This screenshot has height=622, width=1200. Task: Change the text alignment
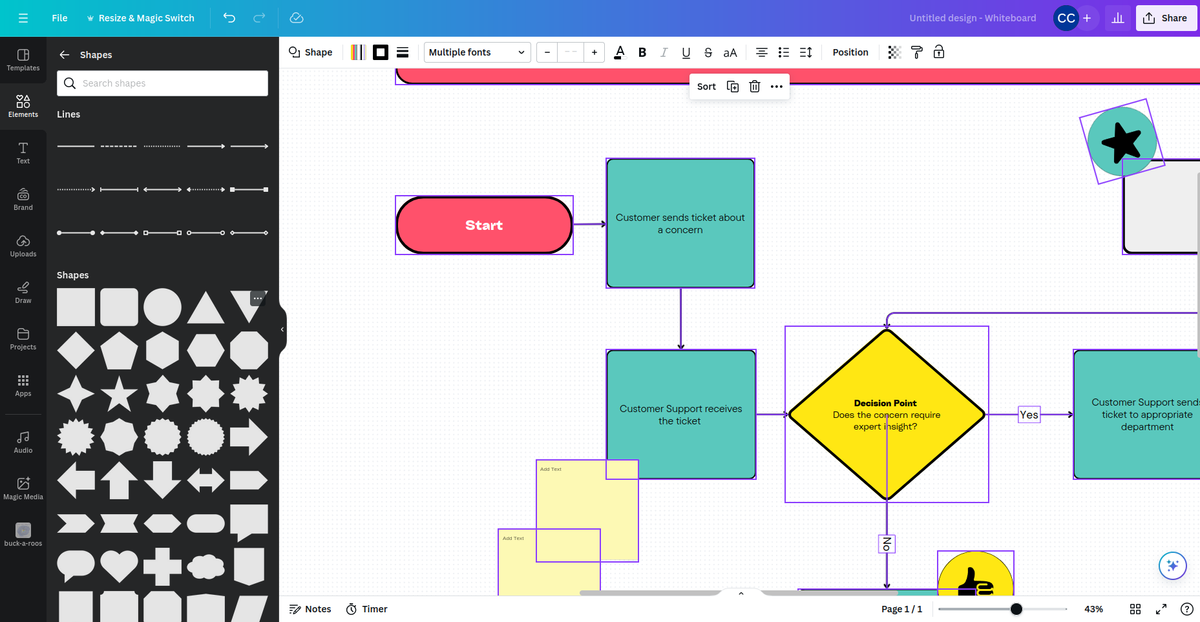pos(762,52)
